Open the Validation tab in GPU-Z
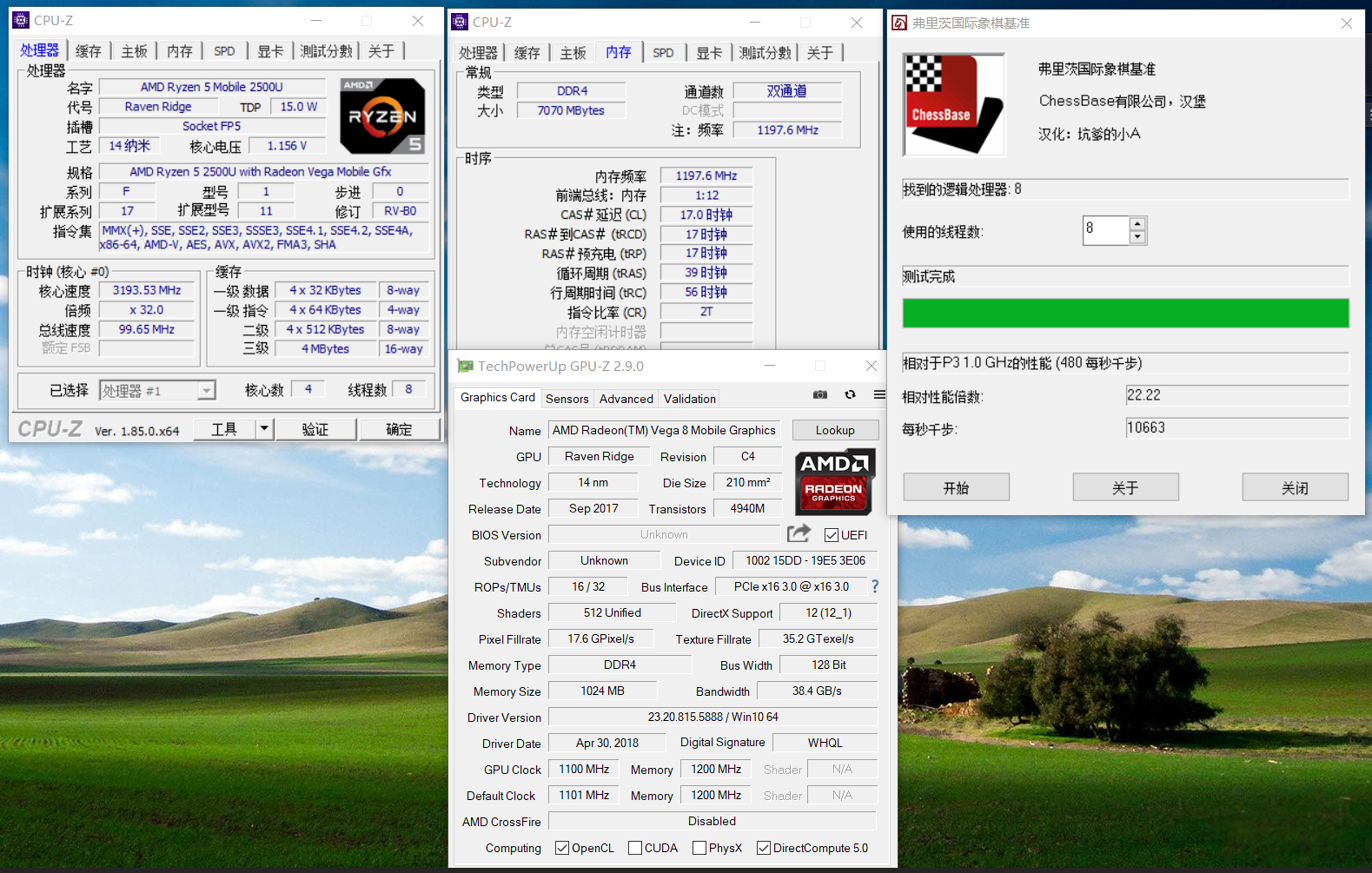Viewport: 1372px width, 873px height. pos(690,399)
